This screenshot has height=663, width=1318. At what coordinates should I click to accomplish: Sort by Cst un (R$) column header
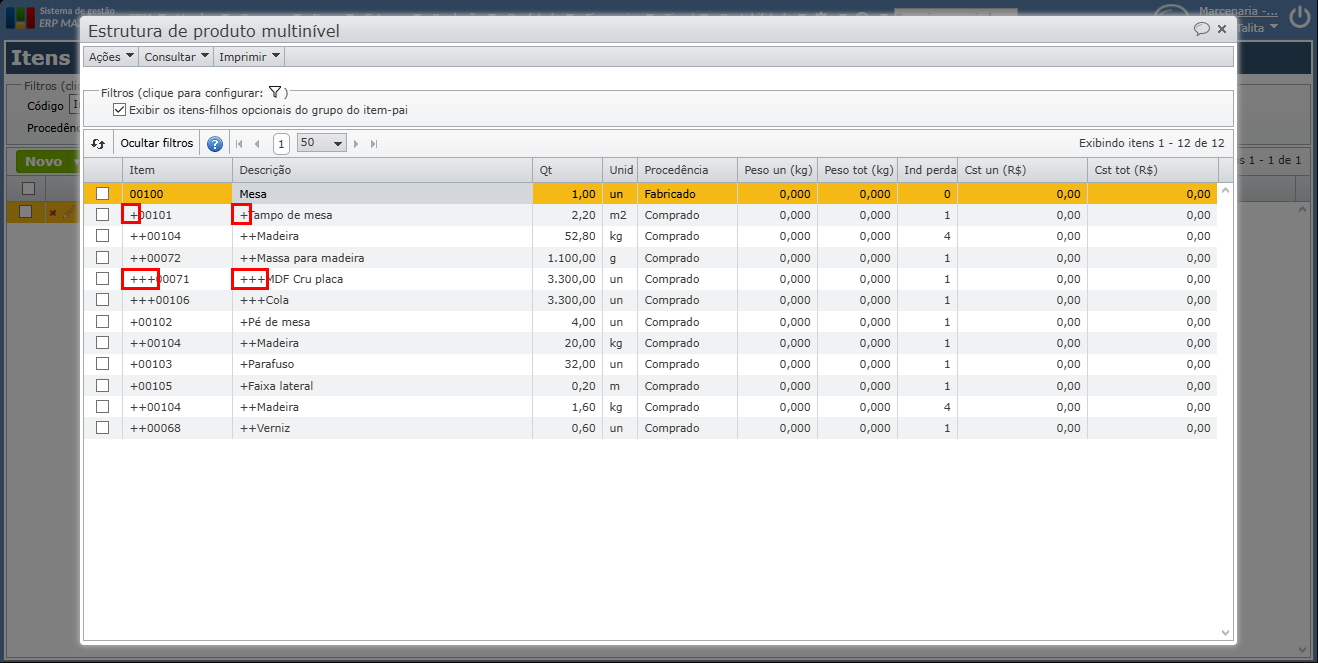1022,170
